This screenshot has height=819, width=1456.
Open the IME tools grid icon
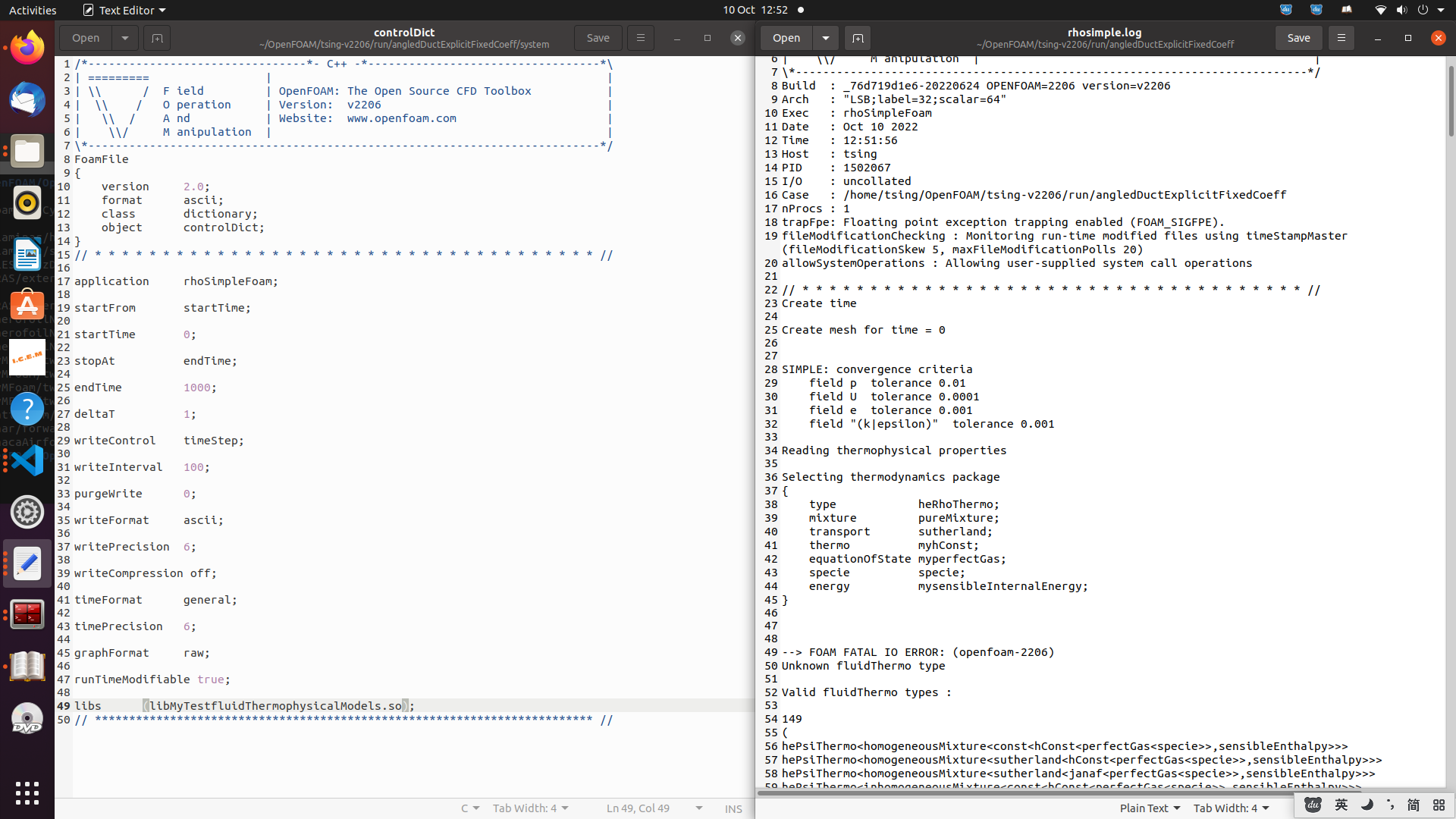tap(1439, 805)
